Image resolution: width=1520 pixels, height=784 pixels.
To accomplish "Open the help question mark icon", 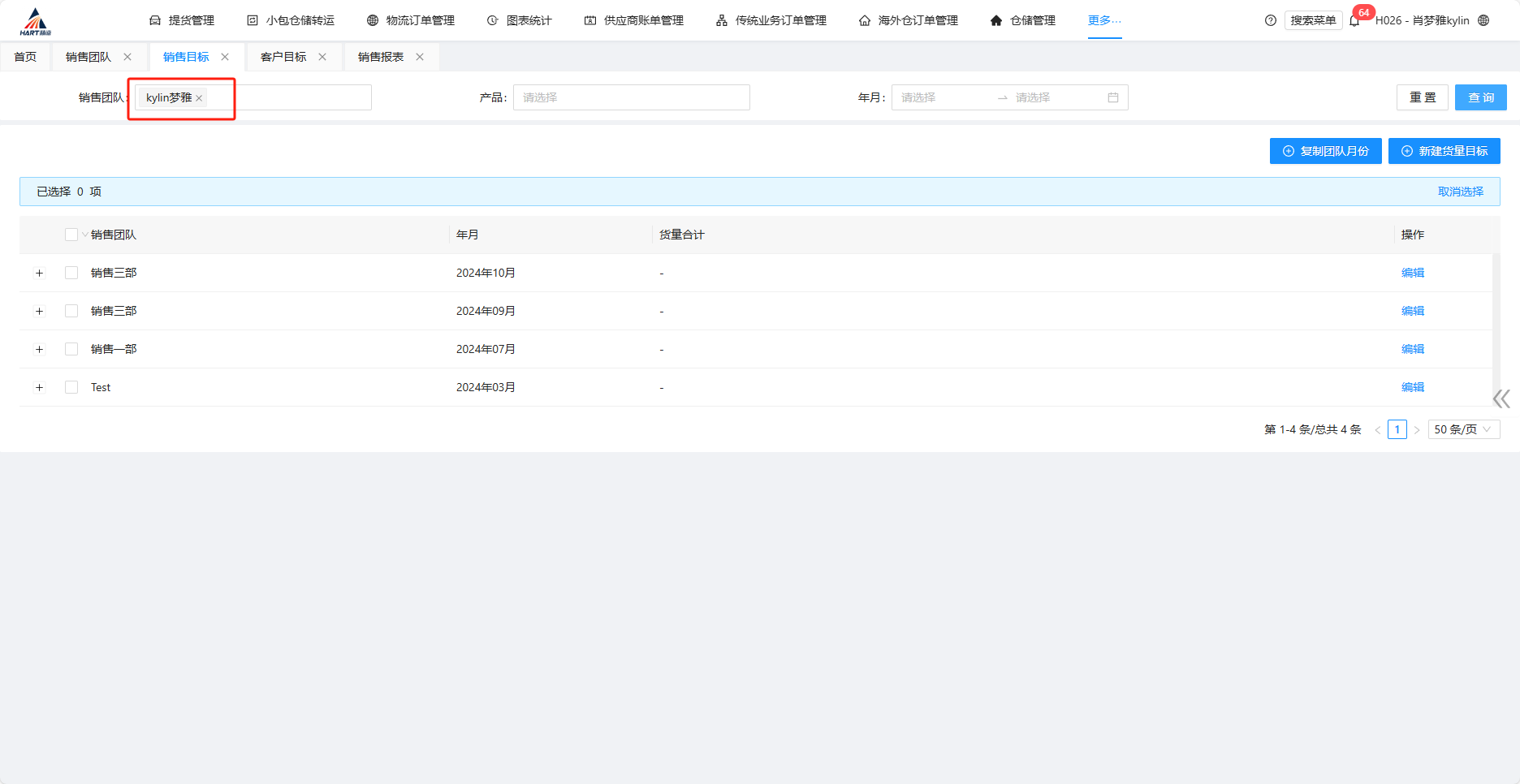I will [x=1271, y=20].
